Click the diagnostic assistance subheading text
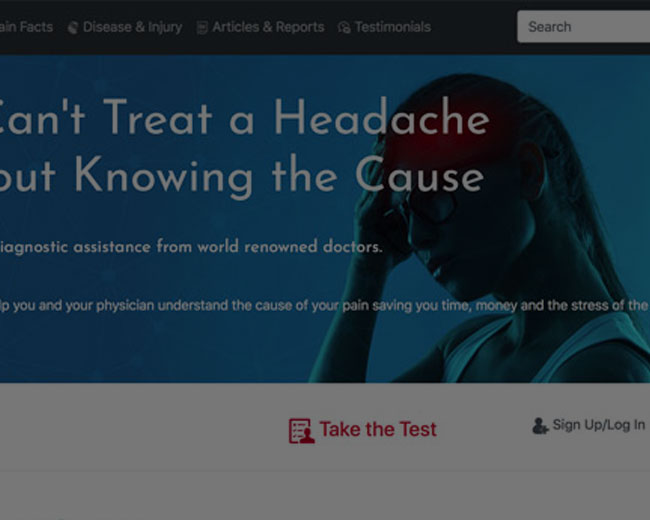The image size is (650, 520). 191,247
